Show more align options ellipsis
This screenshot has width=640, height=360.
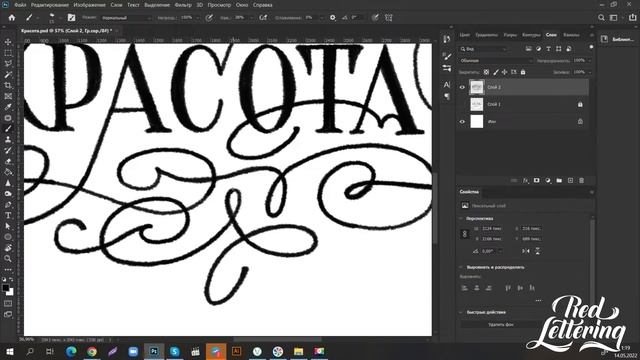click(538, 300)
